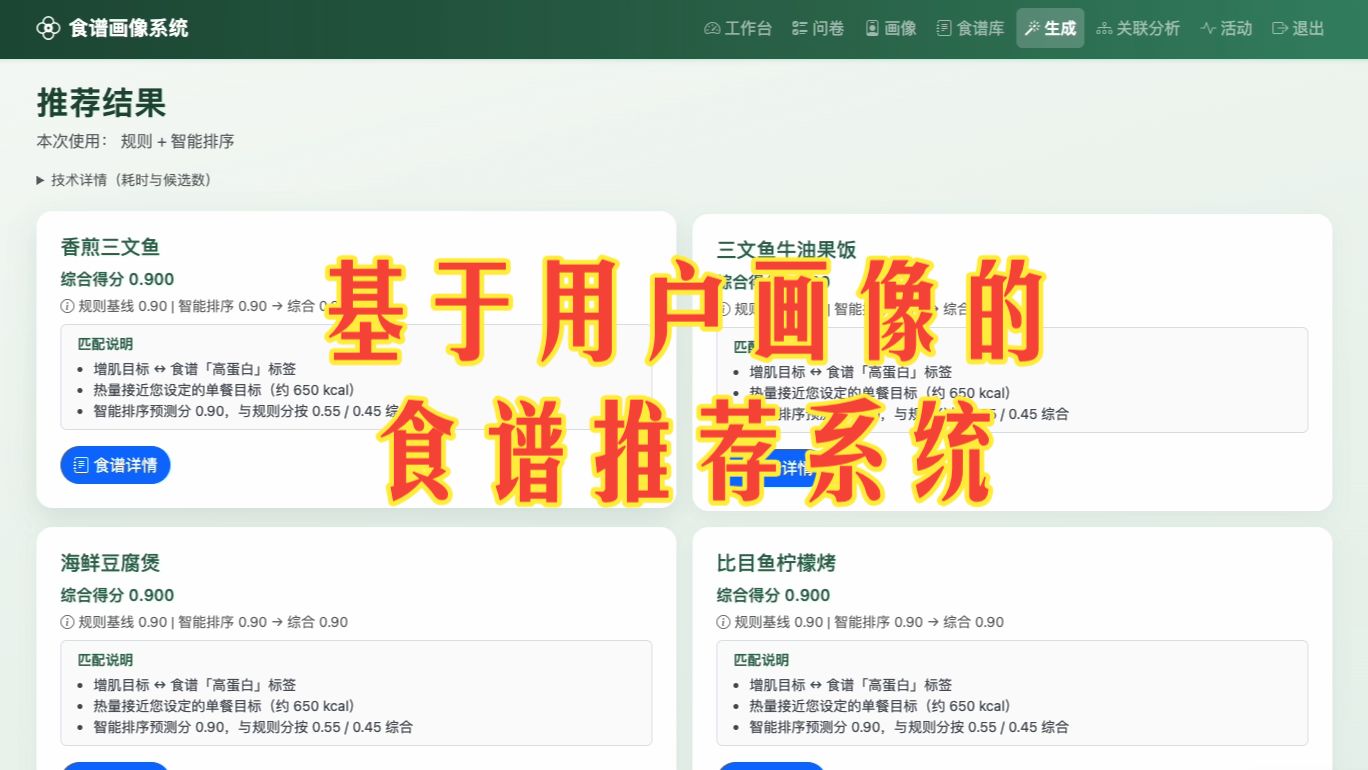Click 匹配说明 heading in 海鲜豆腐煲 card
Image resolution: width=1368 pixels, height=770 pixels.
(105, 660)
